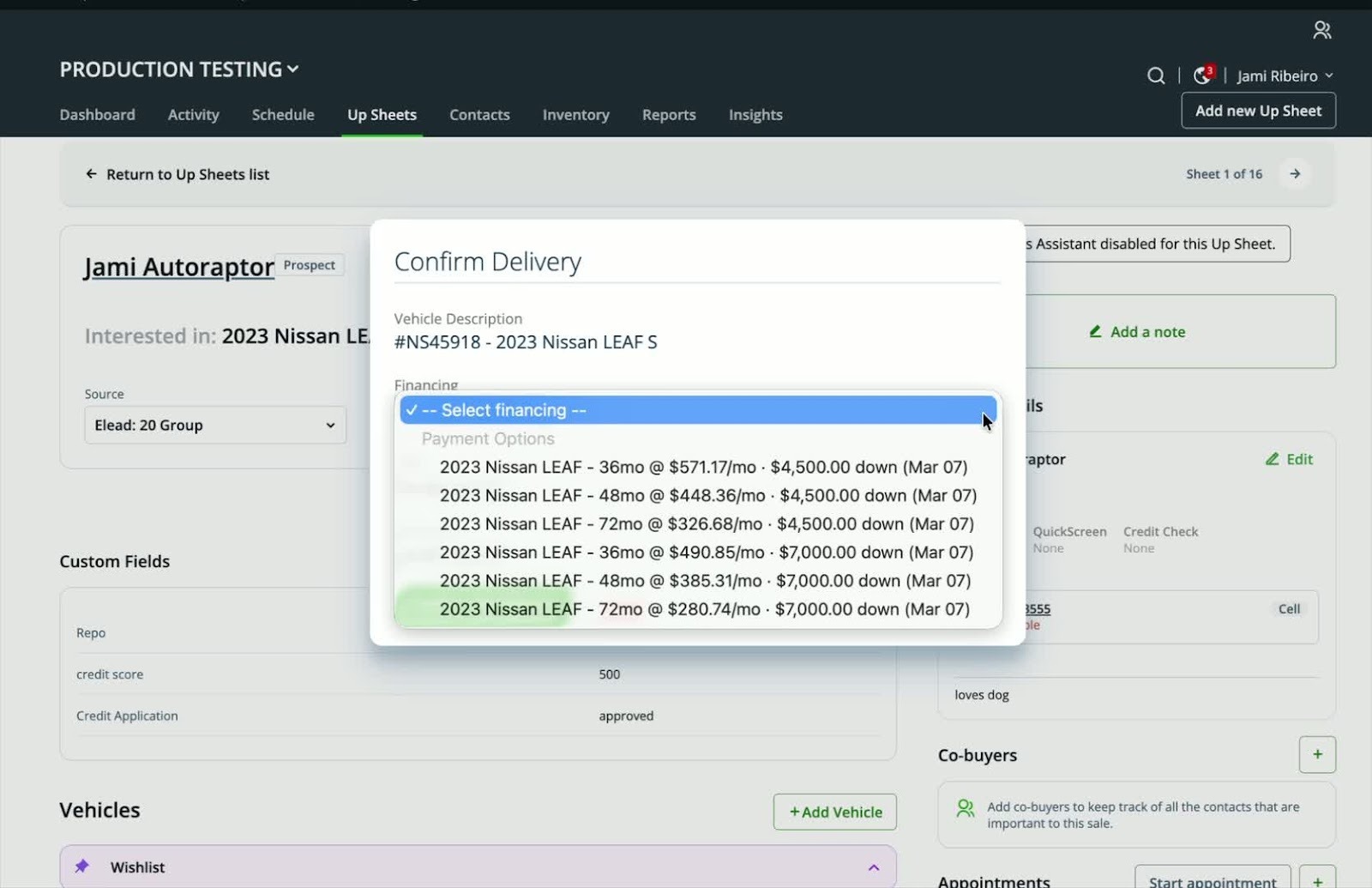The height and width of the screenshot is (888, 1372).
Task: Open the Source Elead: 20 Group dropdown
Action: pyautogui.click(x=214, y=425)
